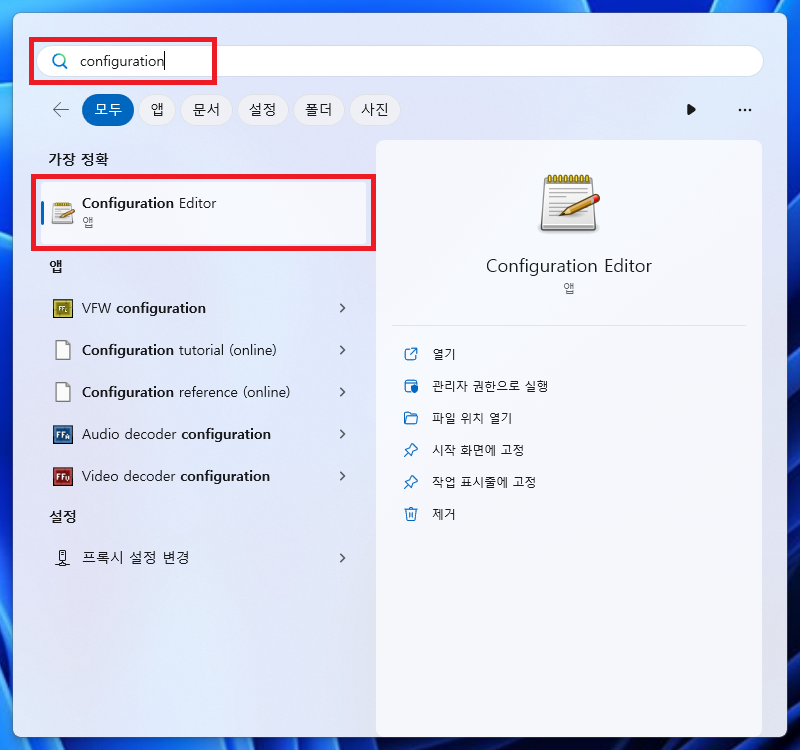Choose 작업 표시줄에 고정

point(484,482)
